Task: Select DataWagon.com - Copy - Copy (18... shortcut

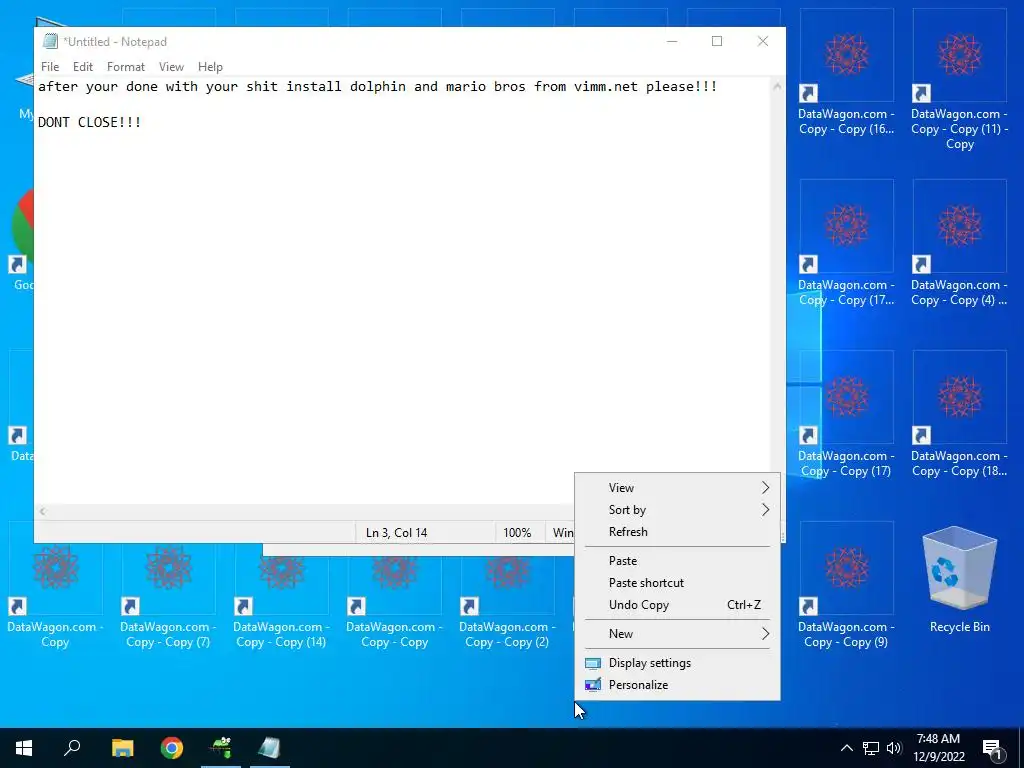Action: 959,414
